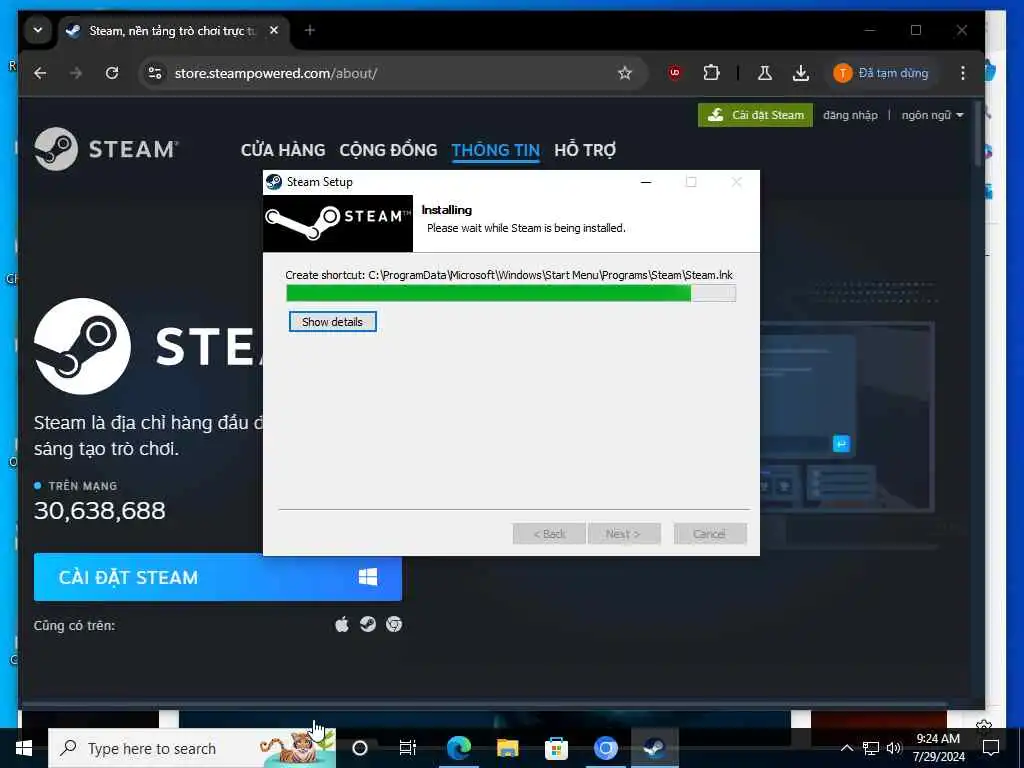Open the notification center icon
Image resolution: width=1024 pixels, height=768 pixels.
pos(991,748)
